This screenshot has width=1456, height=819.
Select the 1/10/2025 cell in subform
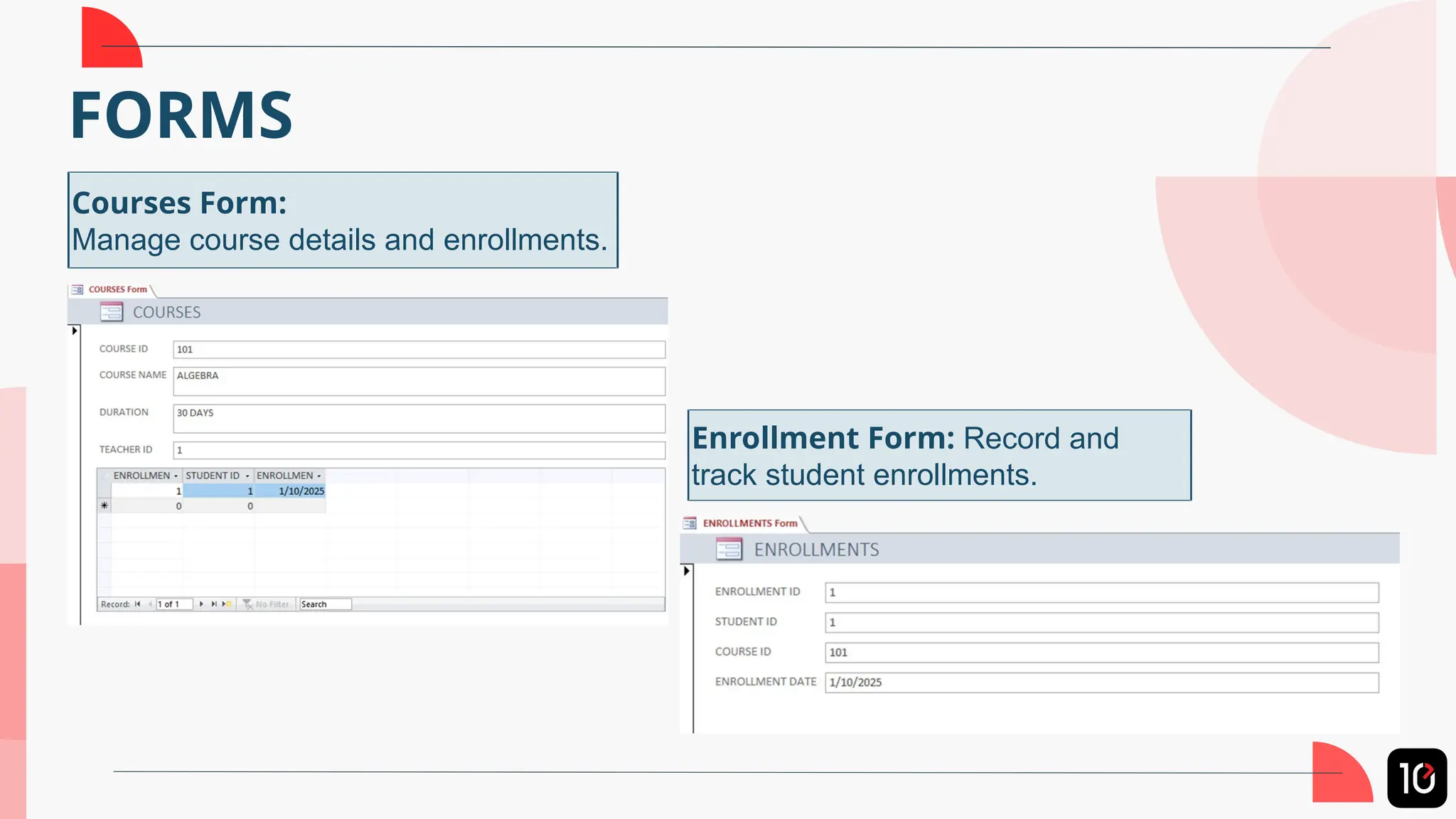(290, 491)
